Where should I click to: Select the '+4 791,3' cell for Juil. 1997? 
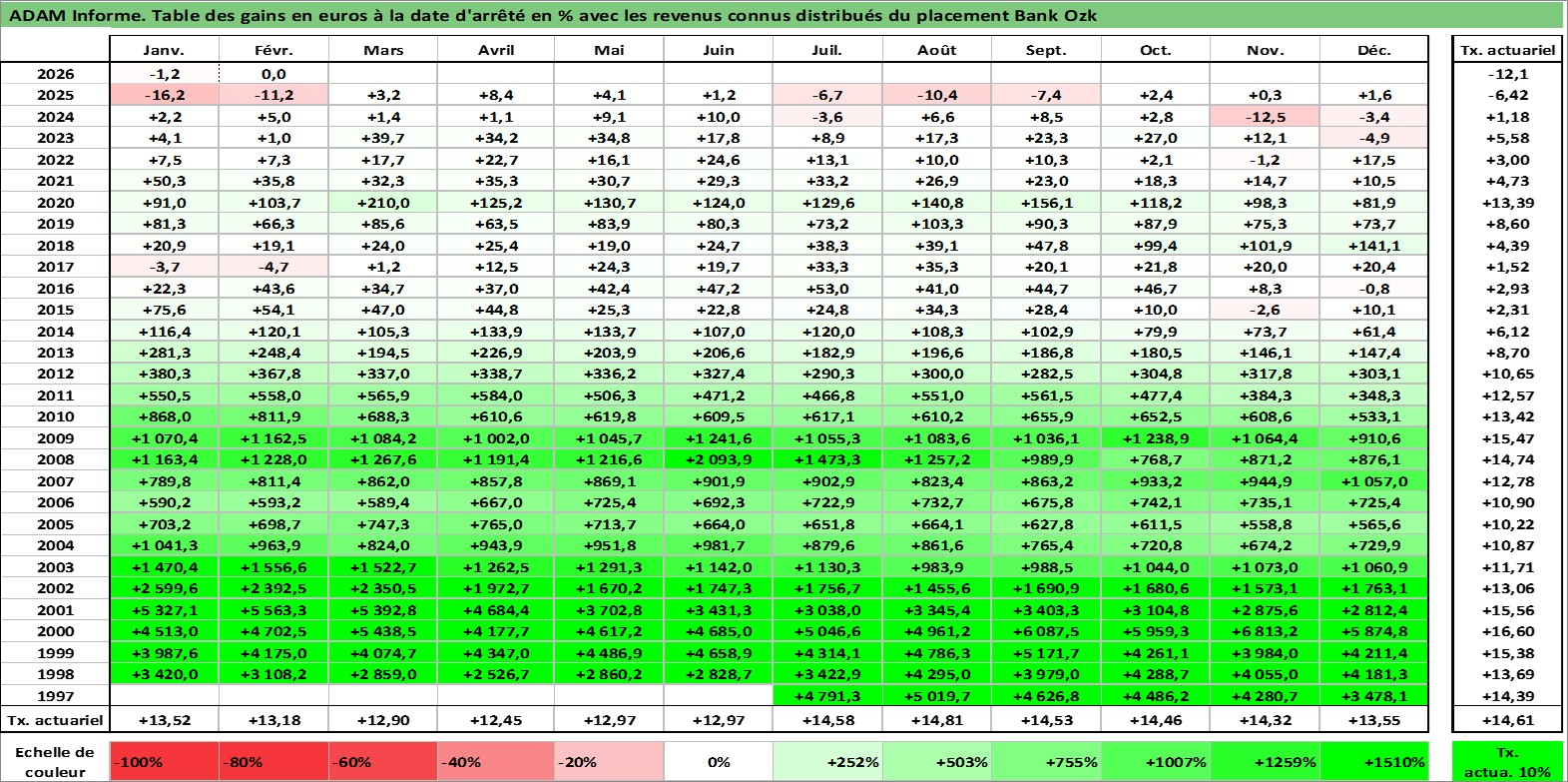click(x=827, y=696)
